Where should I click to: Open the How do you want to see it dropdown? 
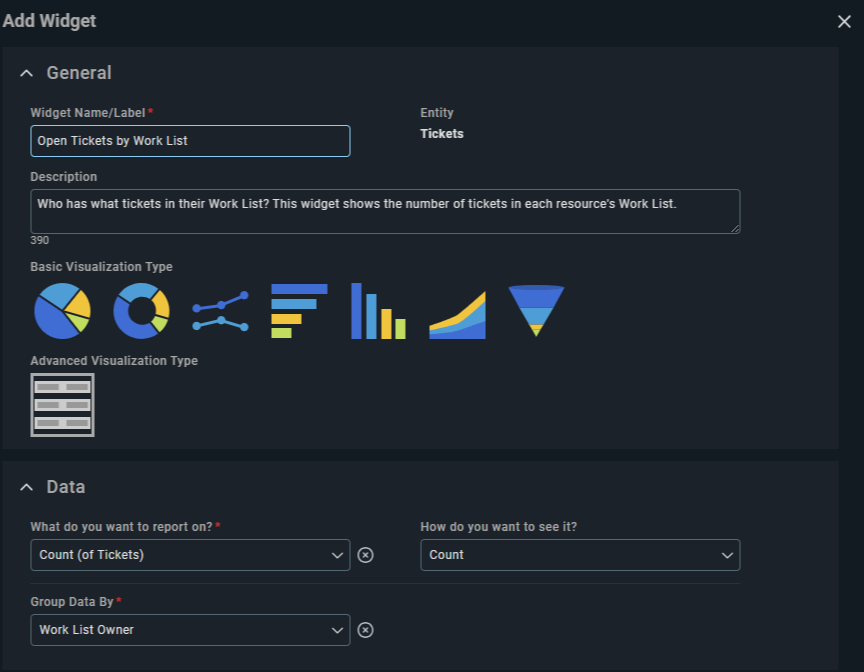(x=580, y=555)
